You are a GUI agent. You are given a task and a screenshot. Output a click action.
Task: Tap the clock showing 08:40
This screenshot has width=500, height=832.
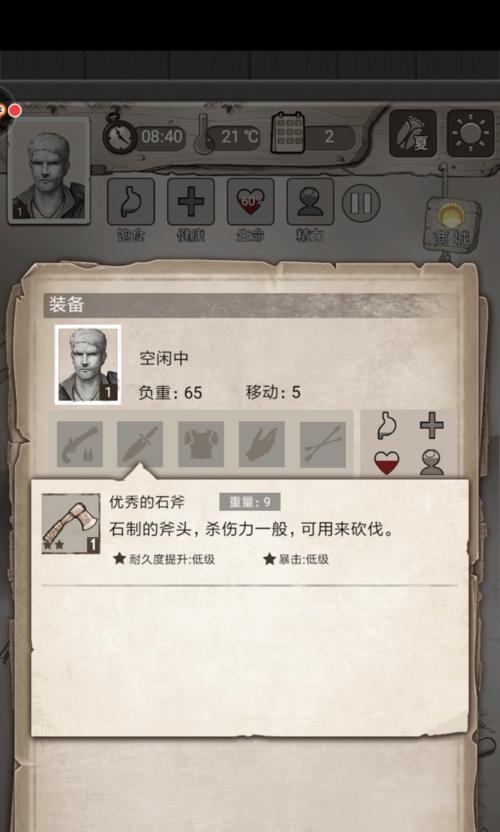[x=144, y=136]
